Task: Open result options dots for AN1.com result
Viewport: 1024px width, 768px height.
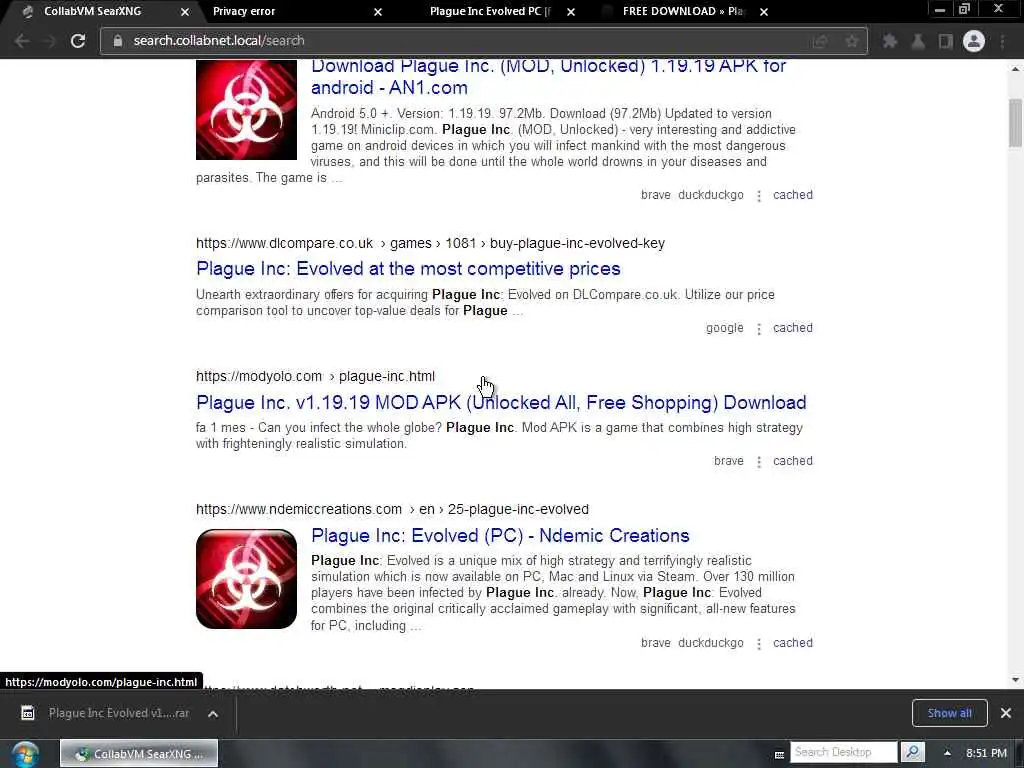Action: (x=758, y=195)
